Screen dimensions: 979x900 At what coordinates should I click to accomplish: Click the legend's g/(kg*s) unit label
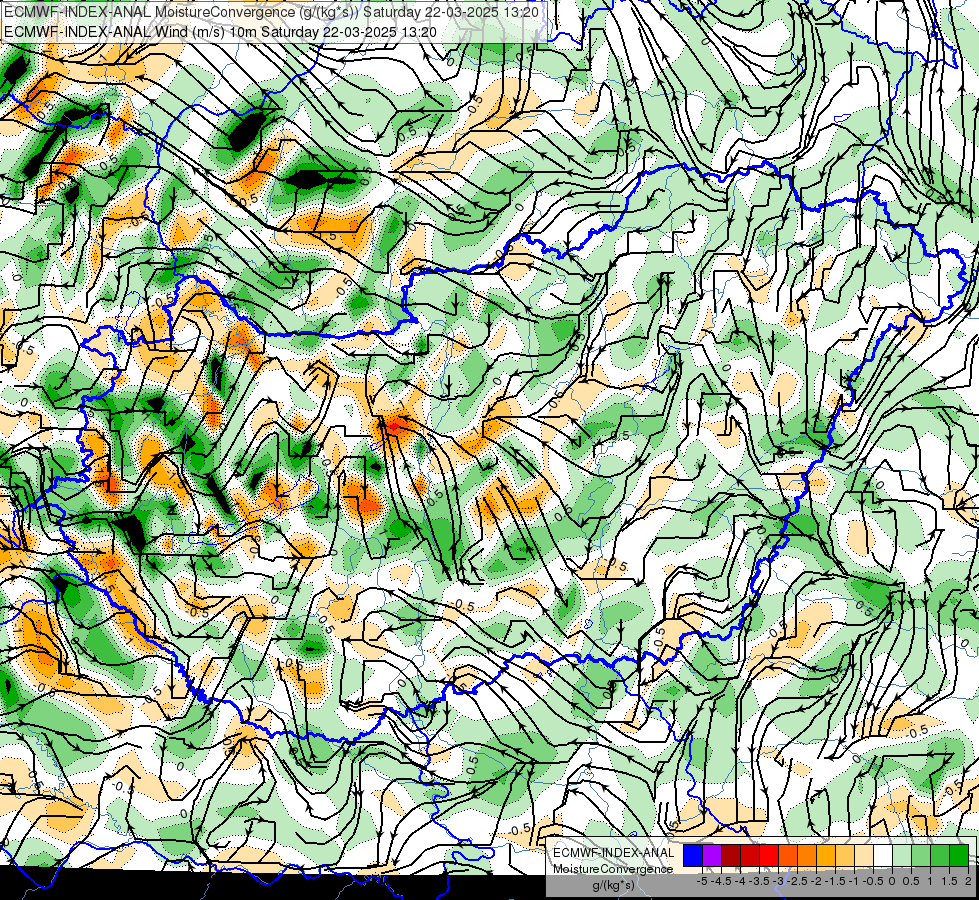coord(613,885)
